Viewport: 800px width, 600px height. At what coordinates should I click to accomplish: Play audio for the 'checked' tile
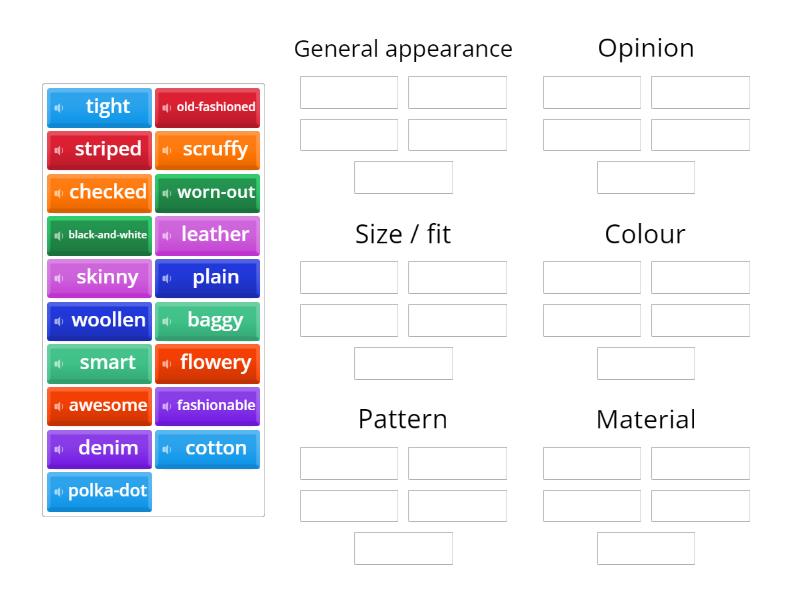[58, 192]
